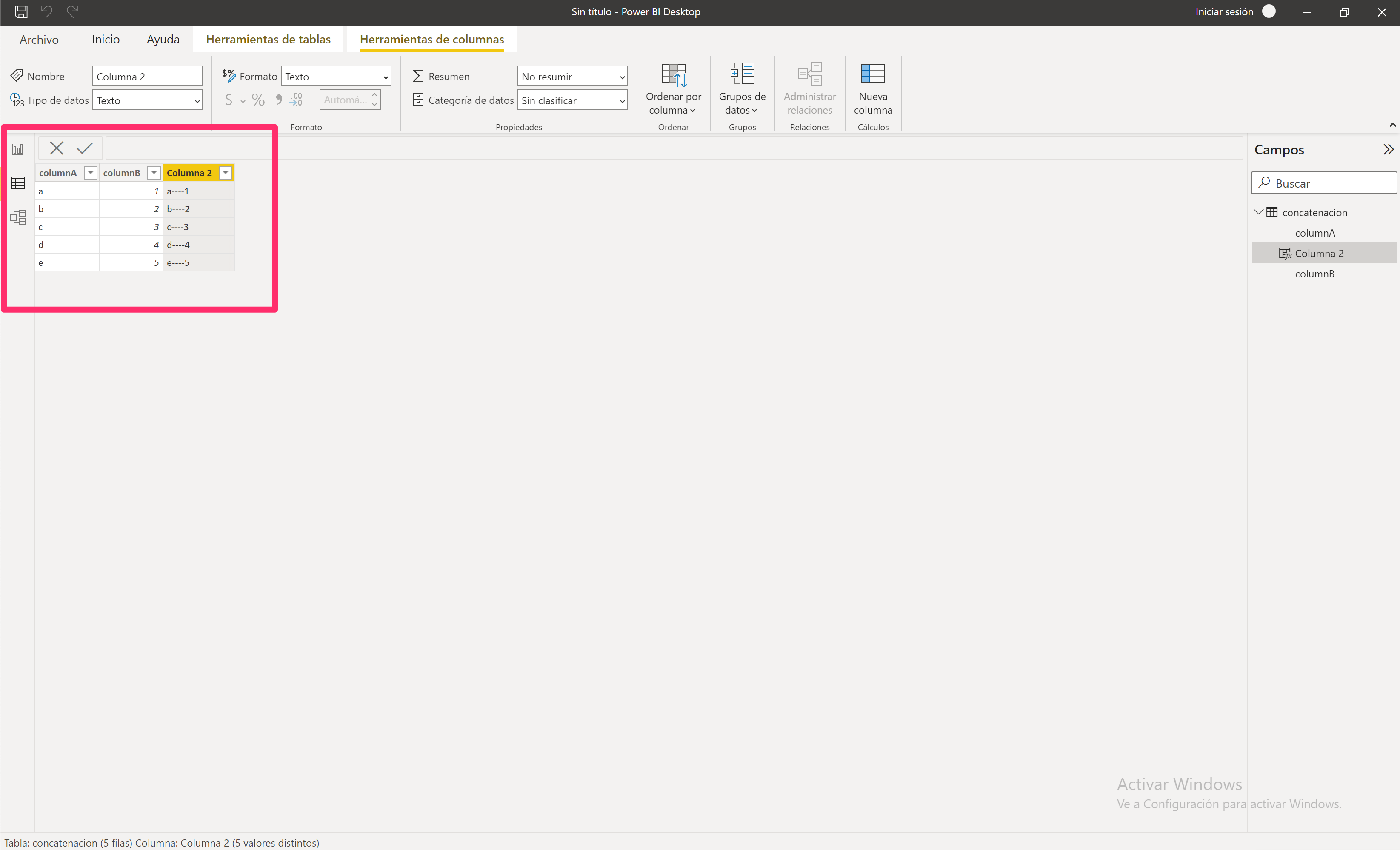Switch to Data view icon
This screenshot has width=1400, height=850.
click(x=17, y=183)
